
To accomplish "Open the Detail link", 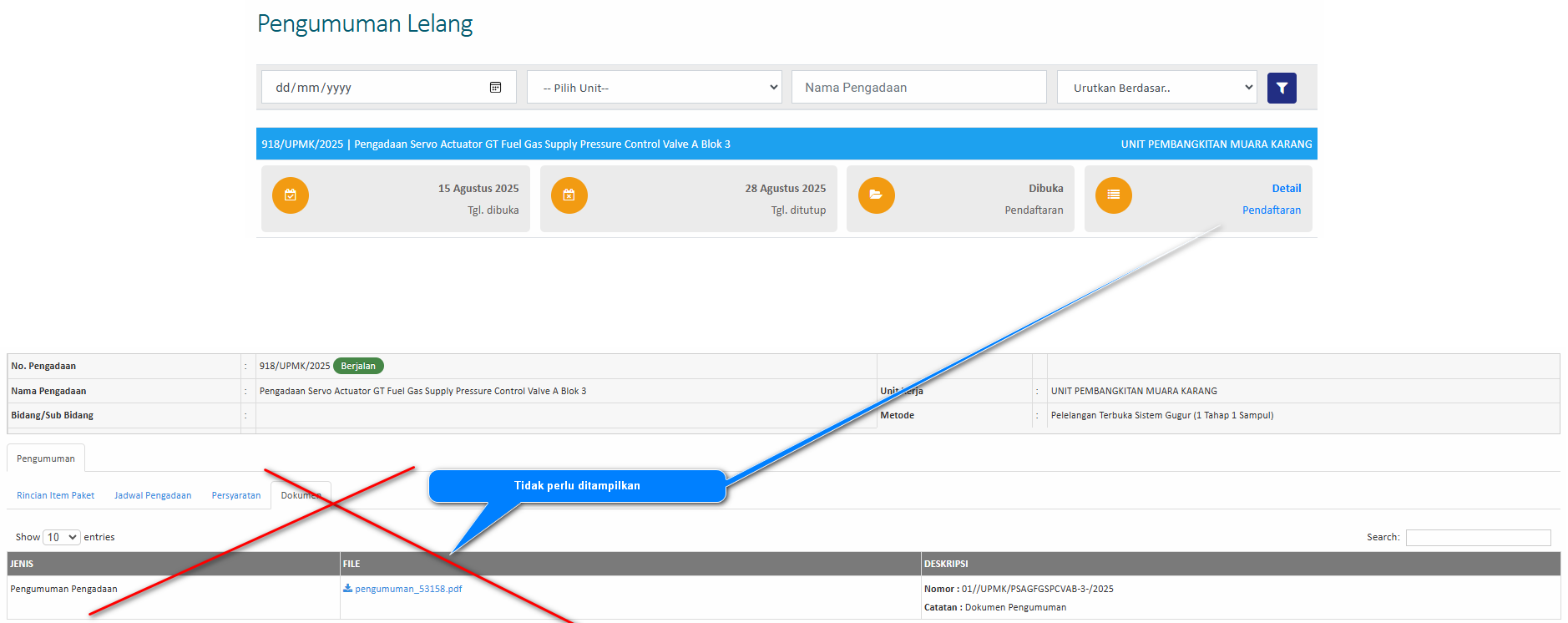I will click(1286, 189).
